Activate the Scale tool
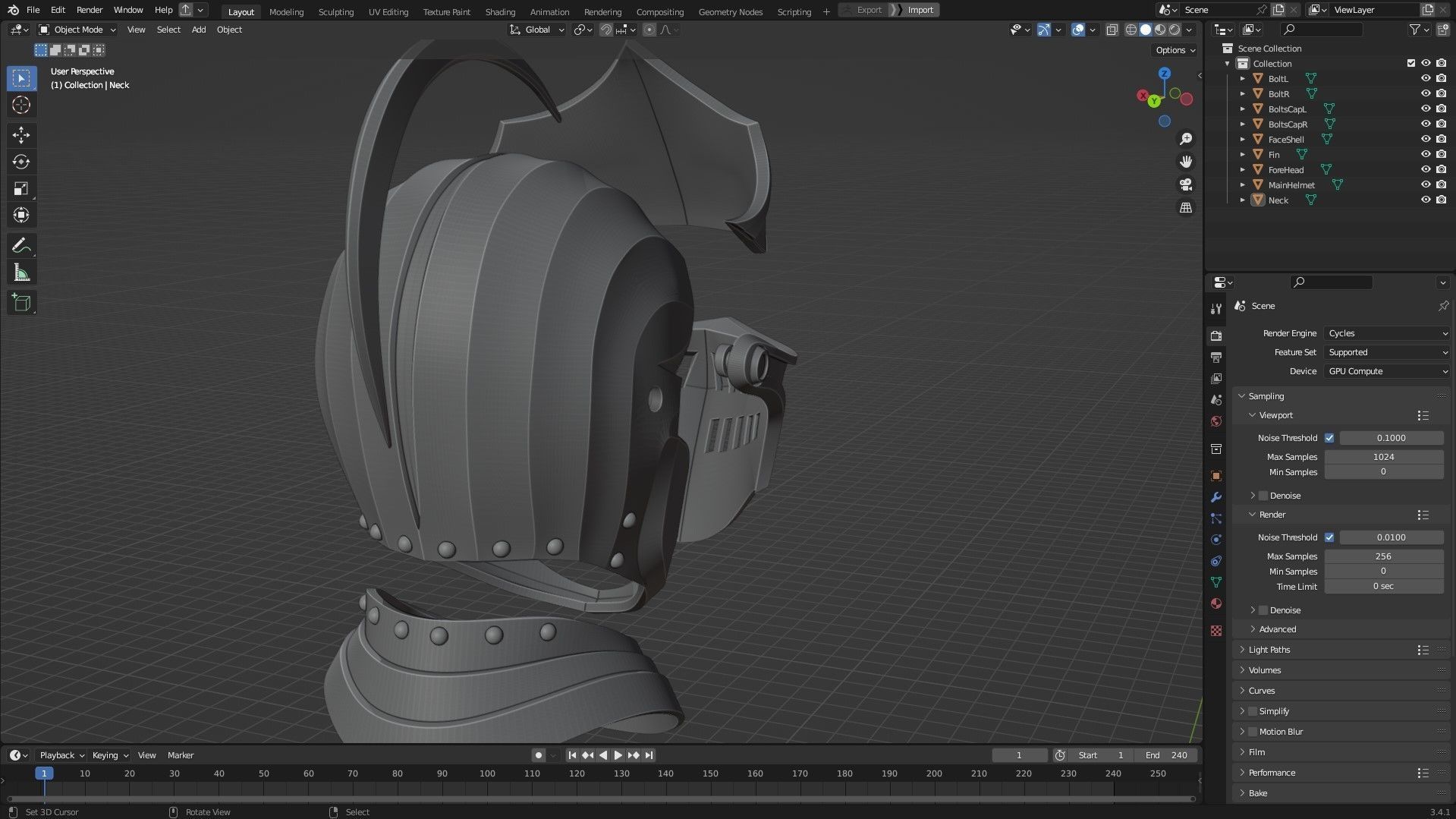 point(21,188)
